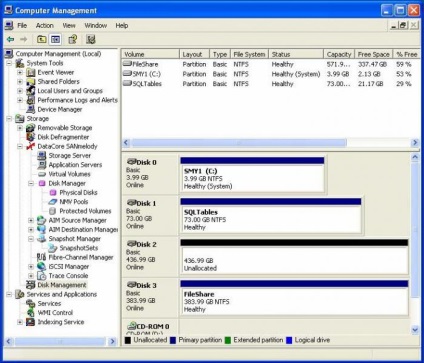424x363 pixels.
Task: Open the Event Viewer tree icon
Action: point(31,72)
